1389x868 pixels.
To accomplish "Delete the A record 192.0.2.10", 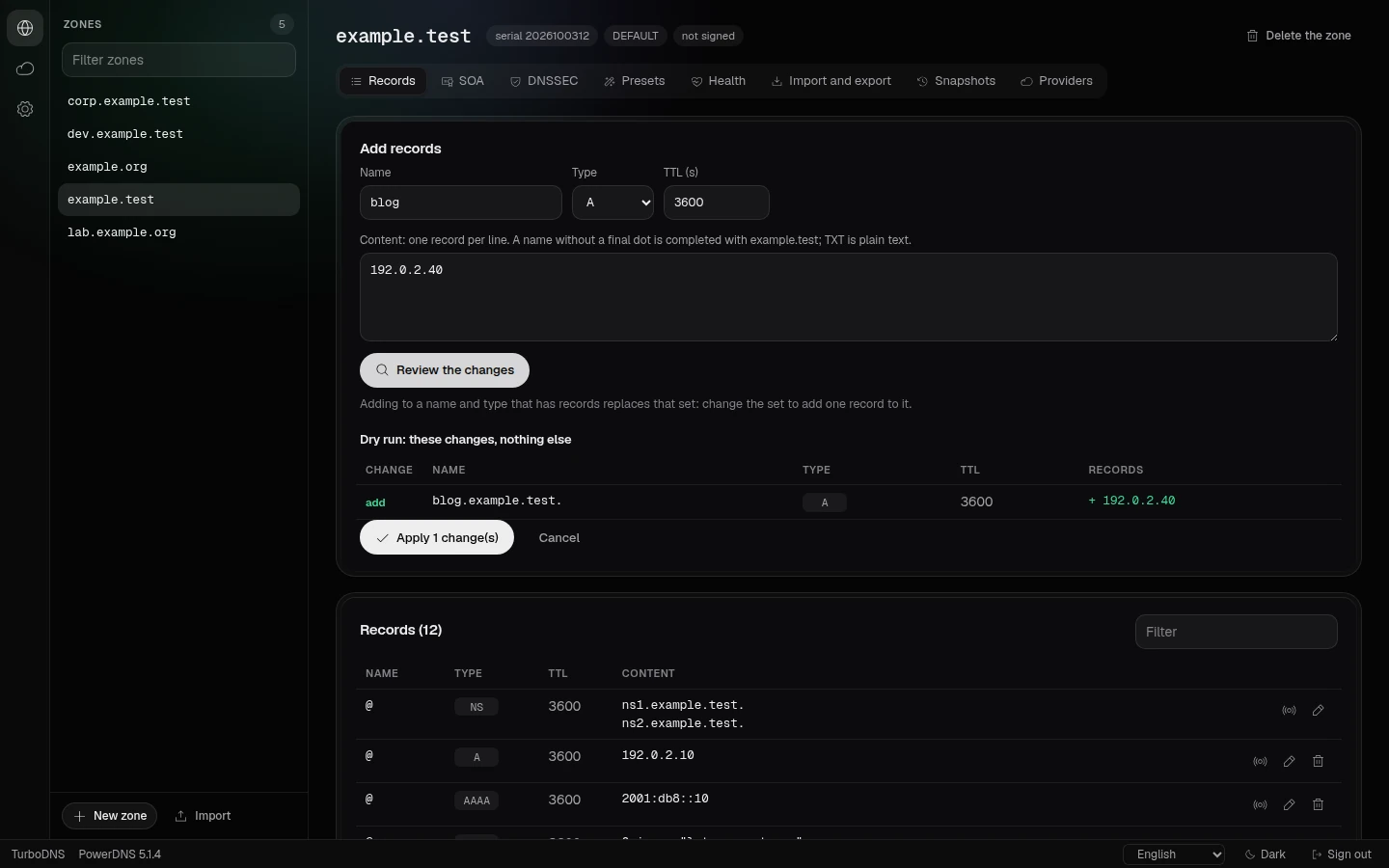I will coord(1318,762).
